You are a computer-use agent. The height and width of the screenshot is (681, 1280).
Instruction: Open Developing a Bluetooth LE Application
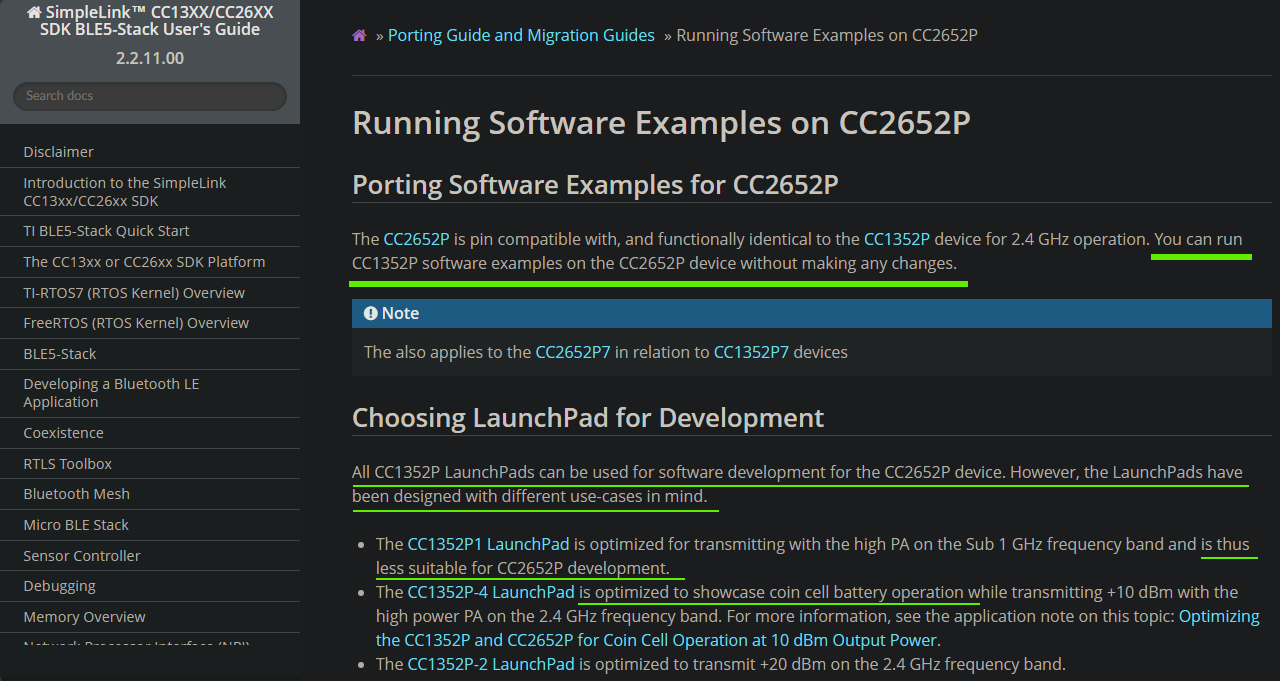[150, 393]
